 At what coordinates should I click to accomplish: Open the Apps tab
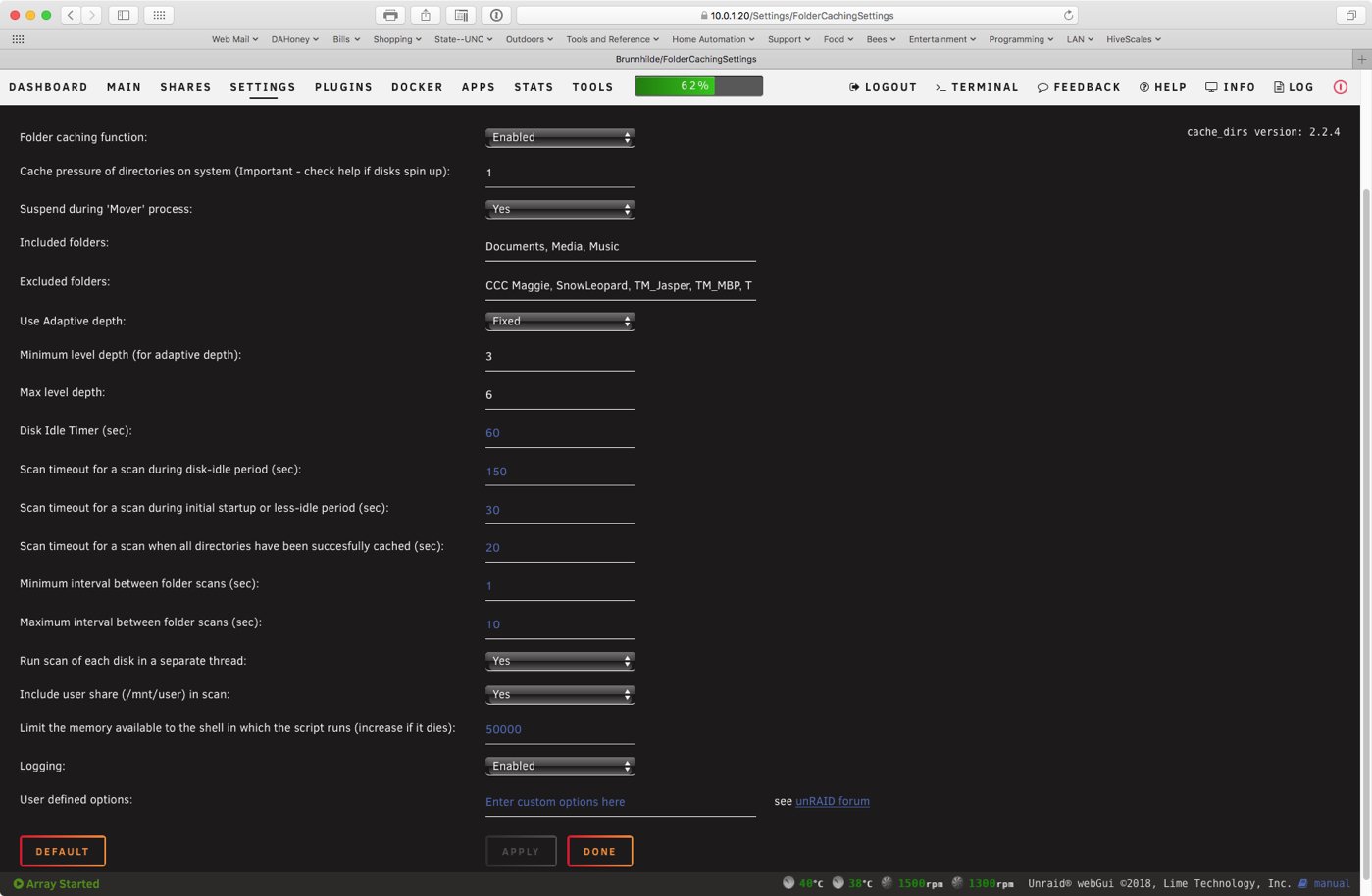pos(479,87)
